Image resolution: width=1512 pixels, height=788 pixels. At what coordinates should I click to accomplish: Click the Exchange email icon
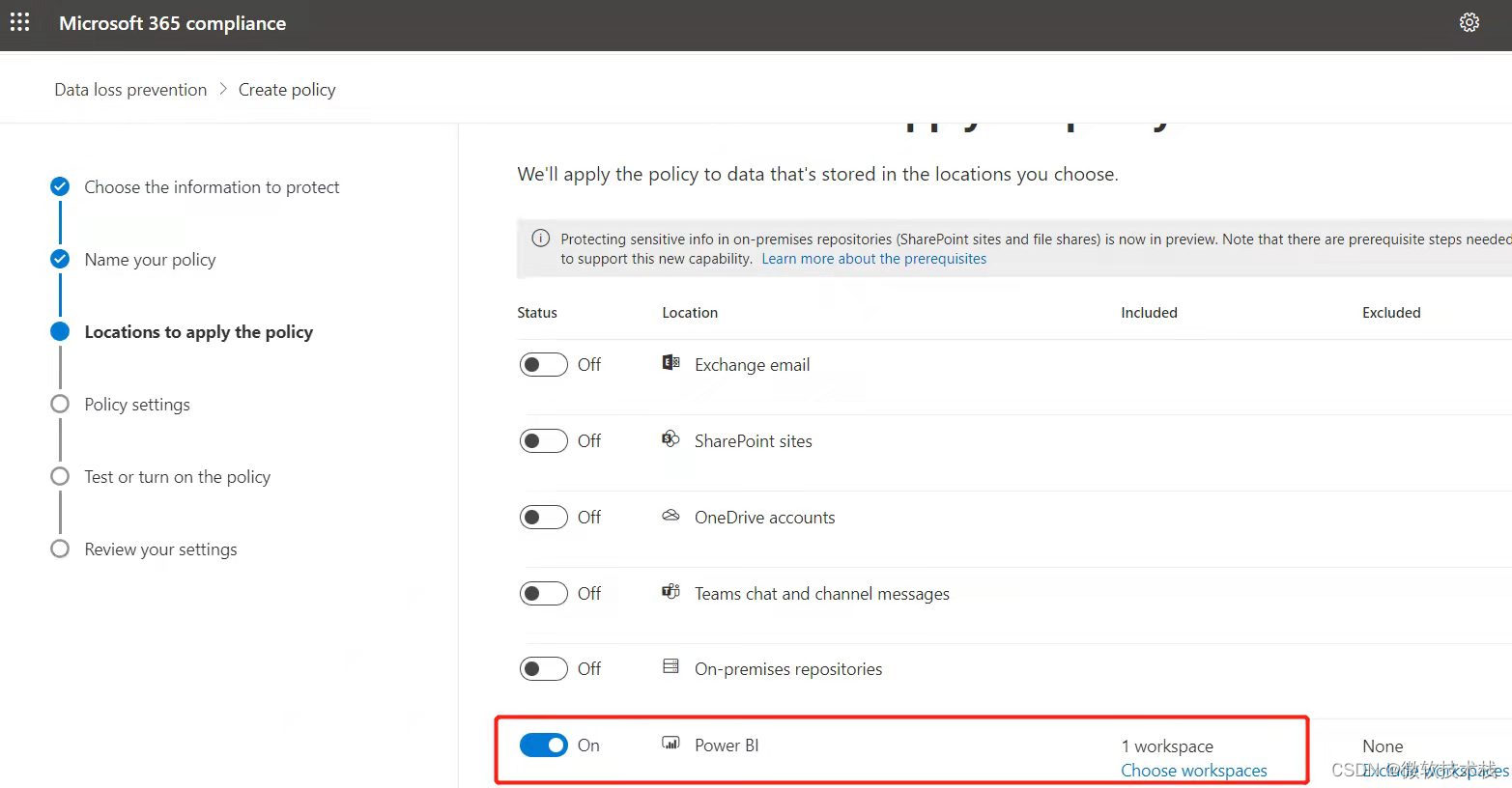click(670, 363)
